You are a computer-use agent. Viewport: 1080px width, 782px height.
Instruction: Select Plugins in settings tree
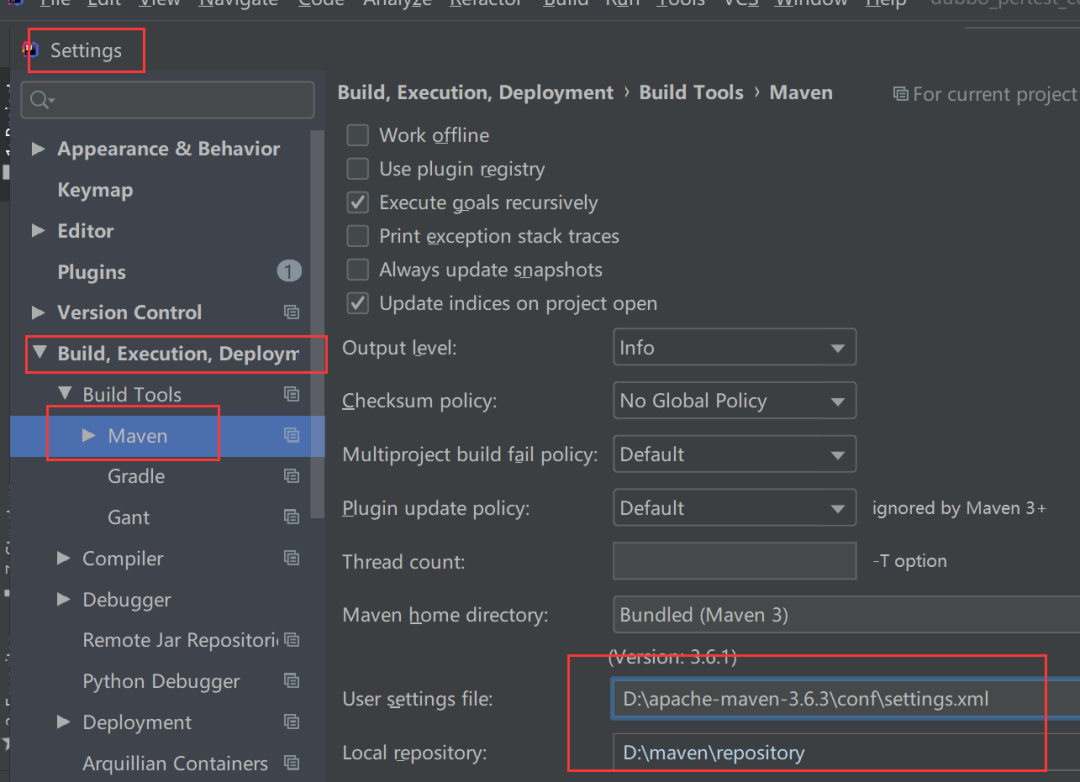coord(92,272)
